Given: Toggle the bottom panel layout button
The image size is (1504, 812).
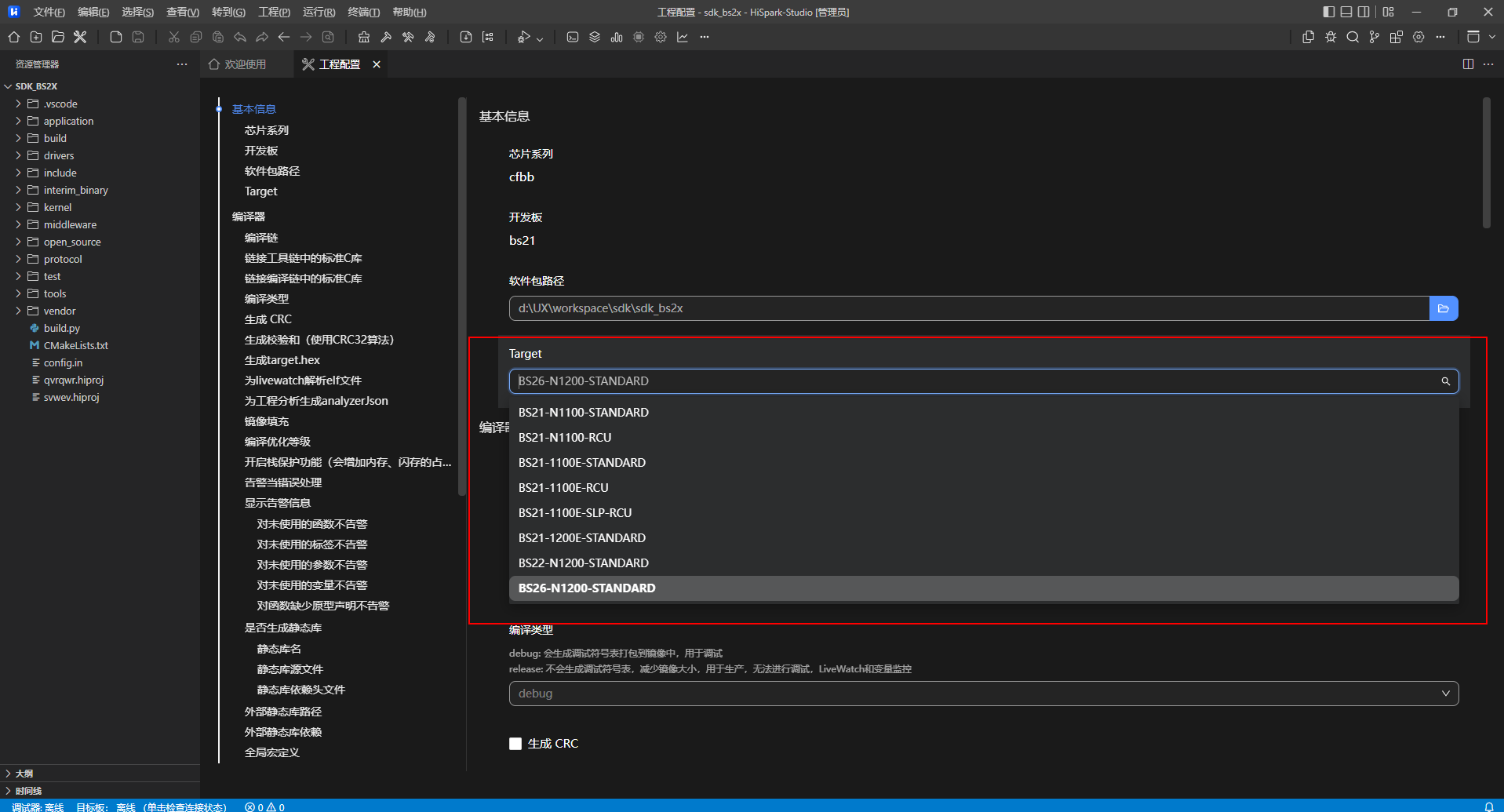Looking at the screenshot, I should click(x=1346, y=12).
